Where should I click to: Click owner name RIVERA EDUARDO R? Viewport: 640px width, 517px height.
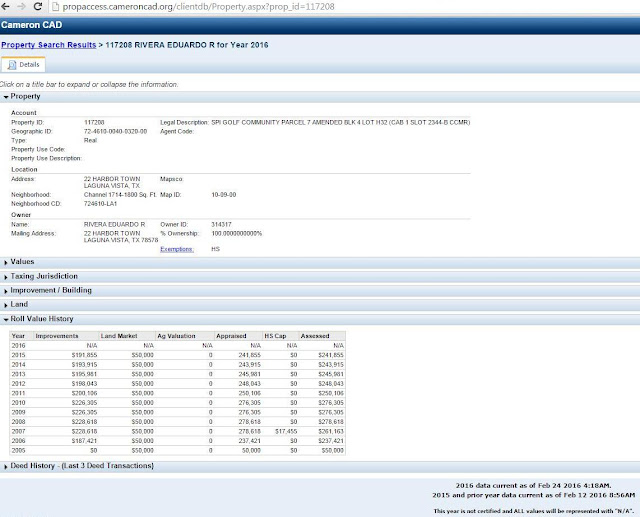(114, 224)
